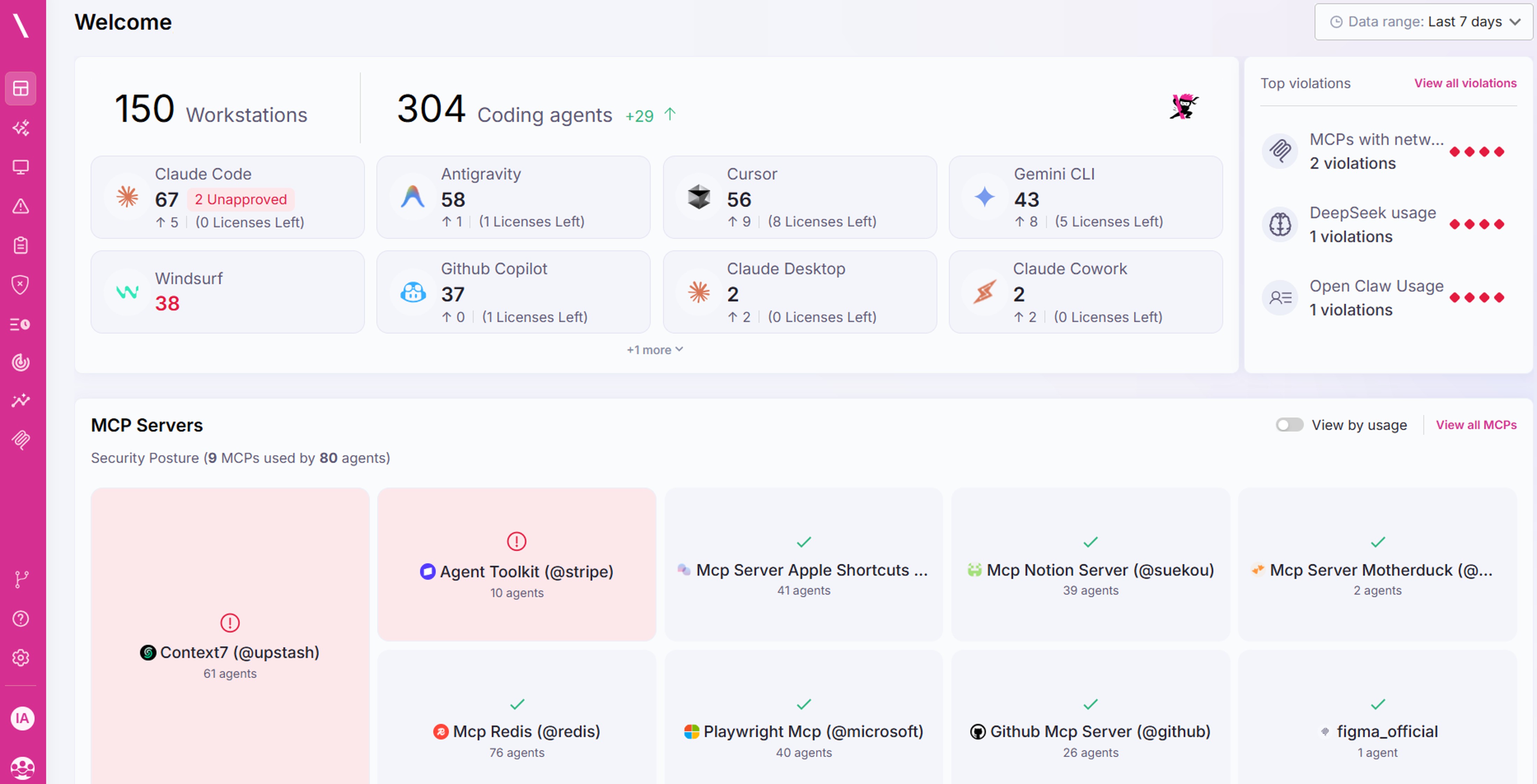Click the Claude Cowork icon
This screenshot has height=784, width=1537.
[984, 292]
